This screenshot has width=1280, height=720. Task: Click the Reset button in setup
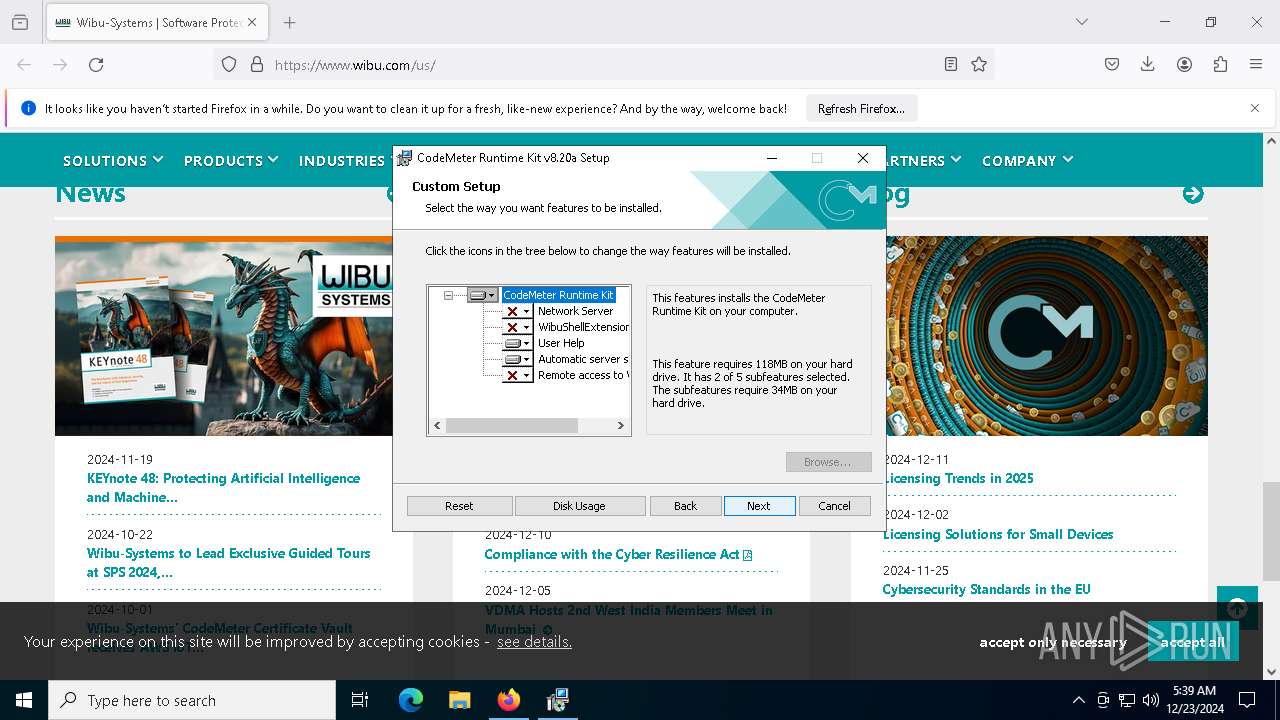[x=459, y=506]
